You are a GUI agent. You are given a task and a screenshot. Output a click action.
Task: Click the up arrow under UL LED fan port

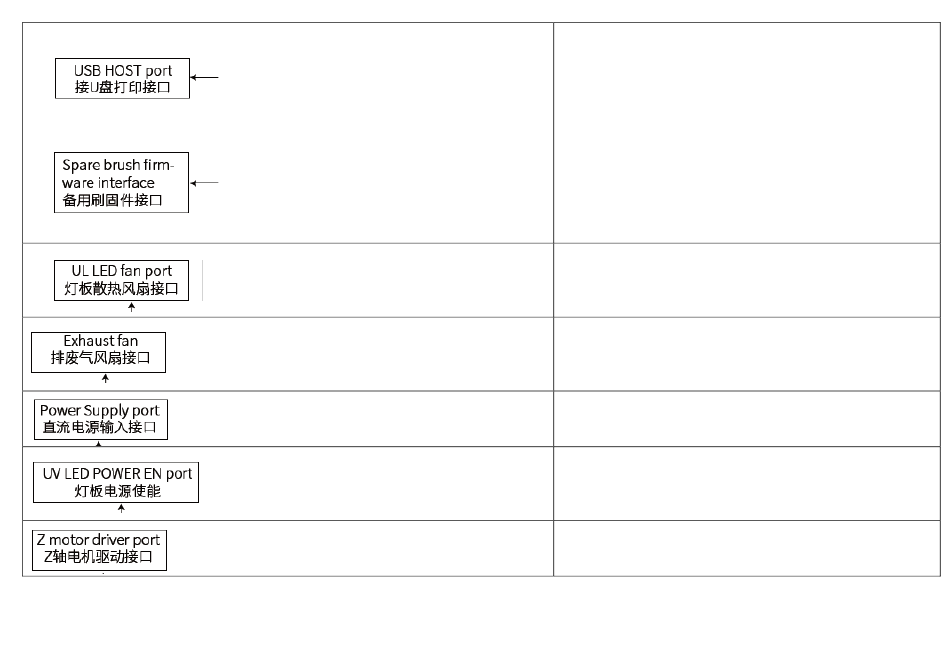131,307
